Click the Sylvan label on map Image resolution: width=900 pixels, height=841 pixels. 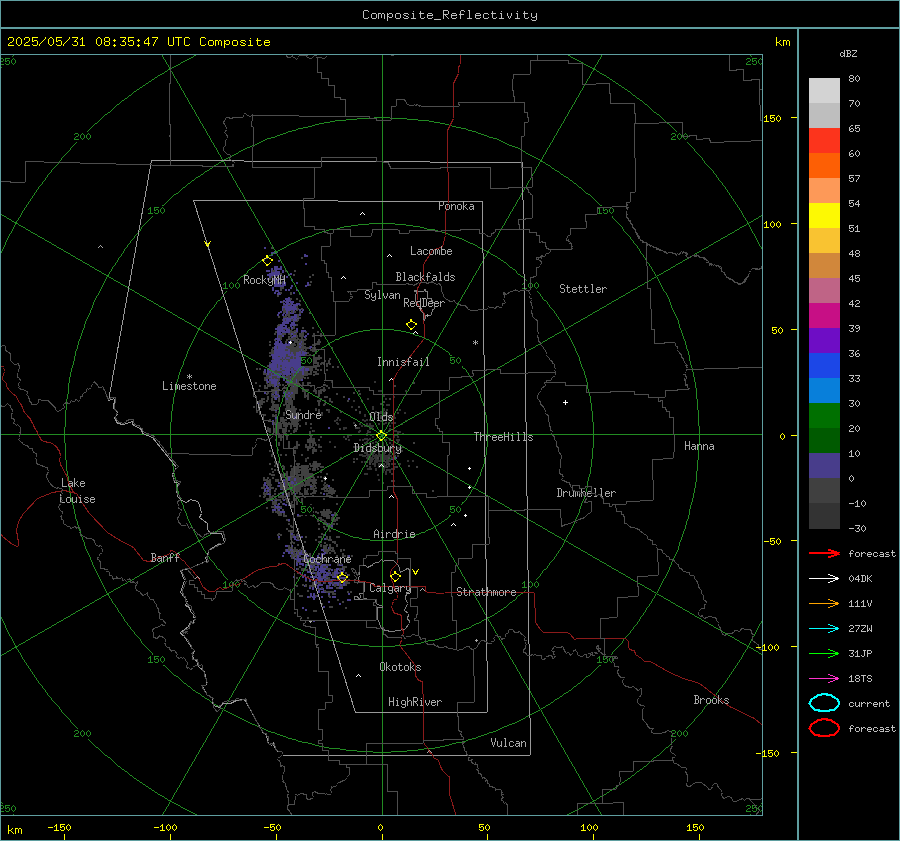point(382,295)
